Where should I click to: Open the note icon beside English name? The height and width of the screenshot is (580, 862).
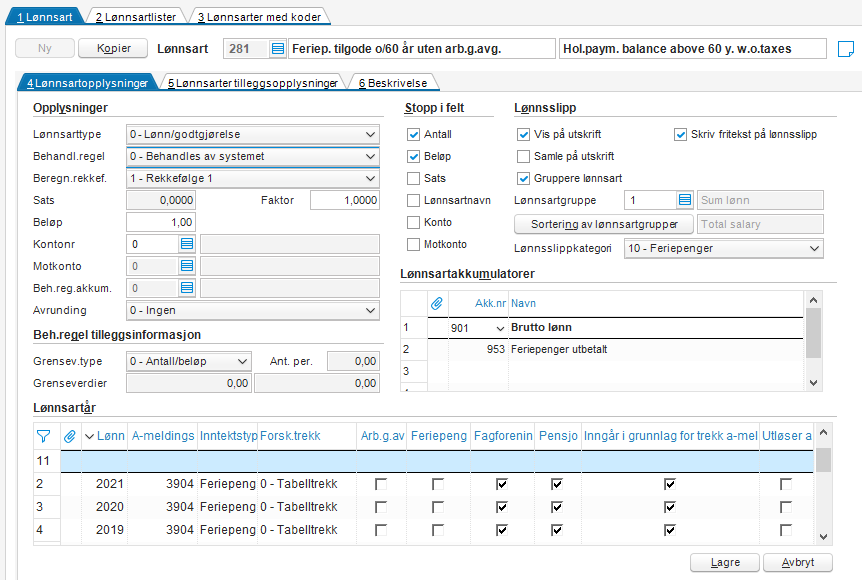(846, 49)
